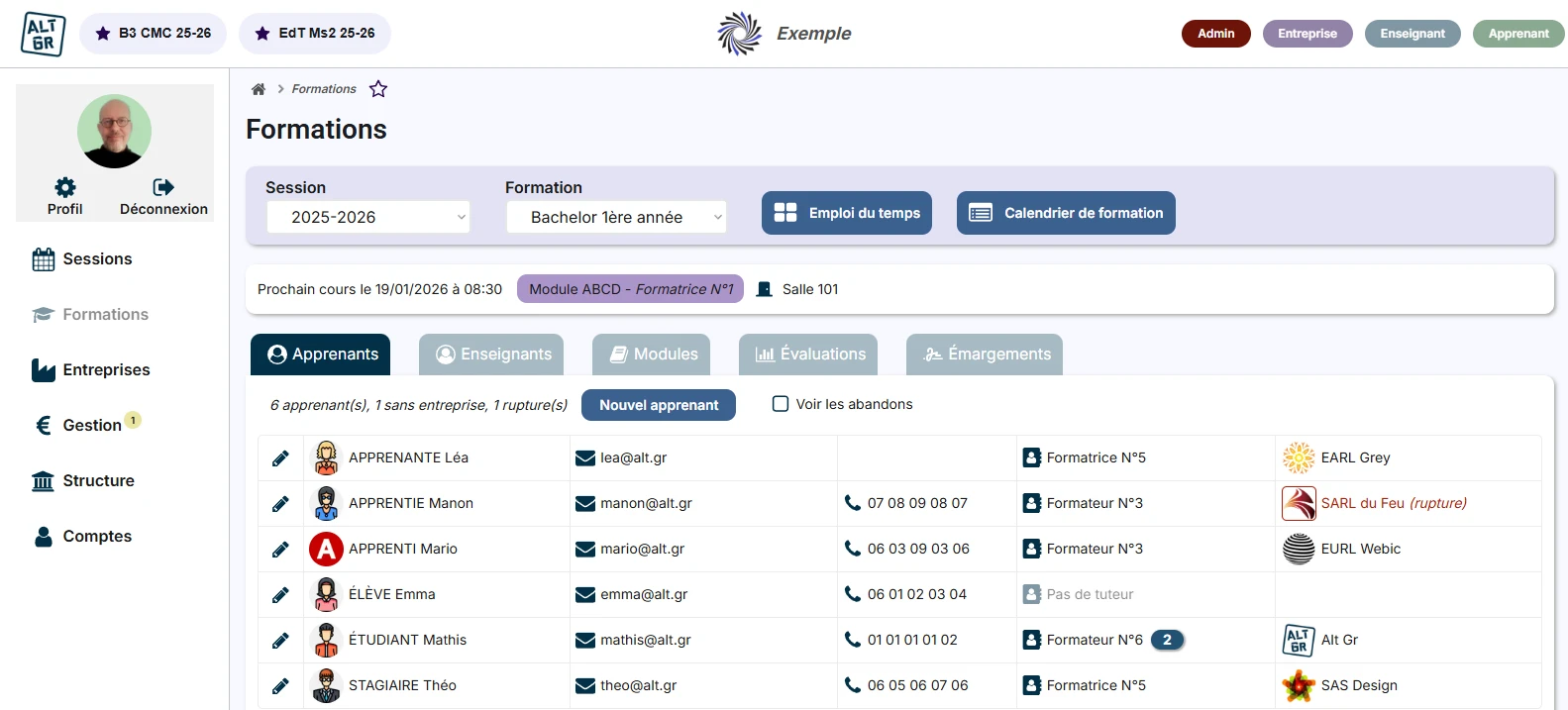This screenshot has width=1568, height=710.
Task: Open Entreprises in the sidebar
Action: tap(91, 370)
